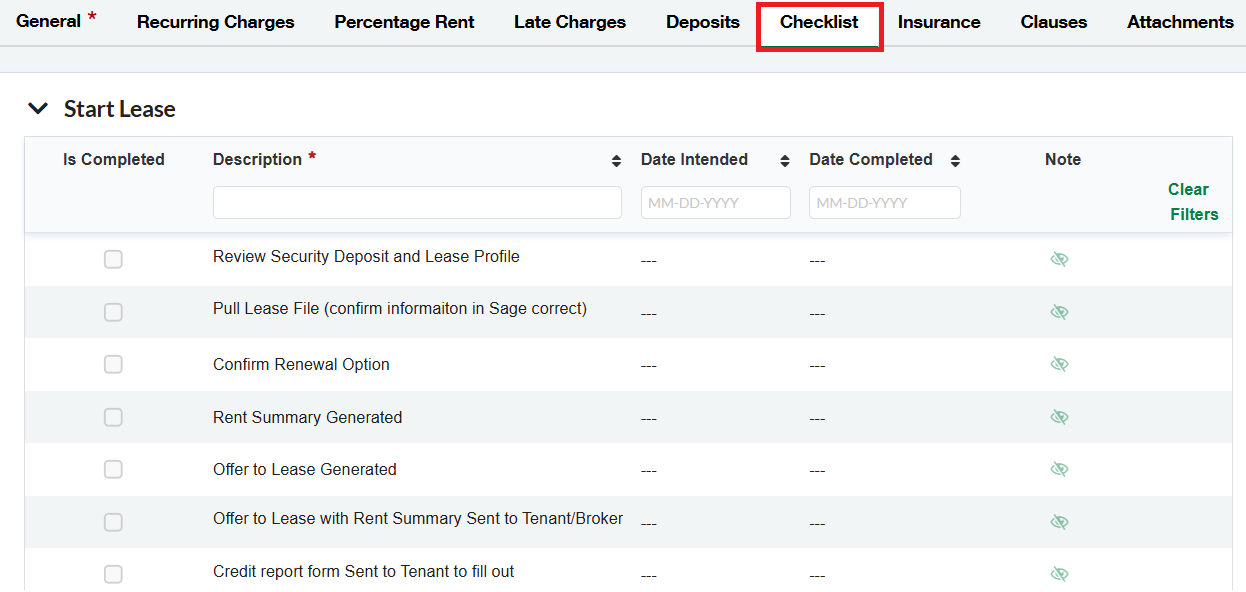The height and width of the screenshot is (592, 1246).
Task: Check Review Security Deposit and Lease Profile
Action: 113,260
